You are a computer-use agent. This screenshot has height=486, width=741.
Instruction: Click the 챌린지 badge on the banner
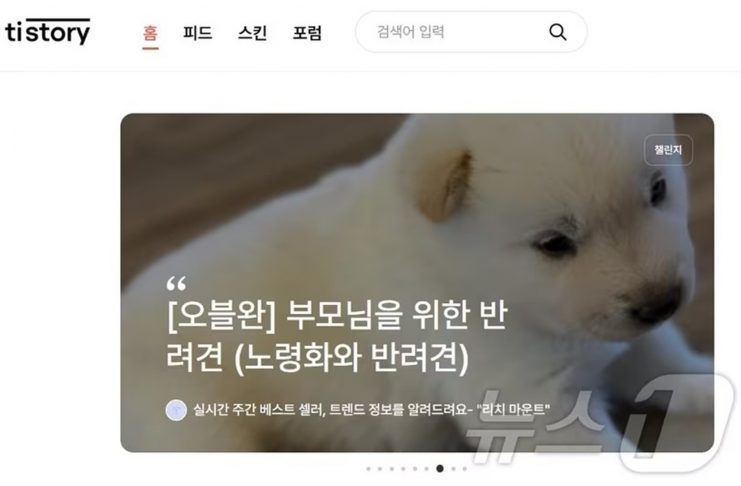click(668, 150)
